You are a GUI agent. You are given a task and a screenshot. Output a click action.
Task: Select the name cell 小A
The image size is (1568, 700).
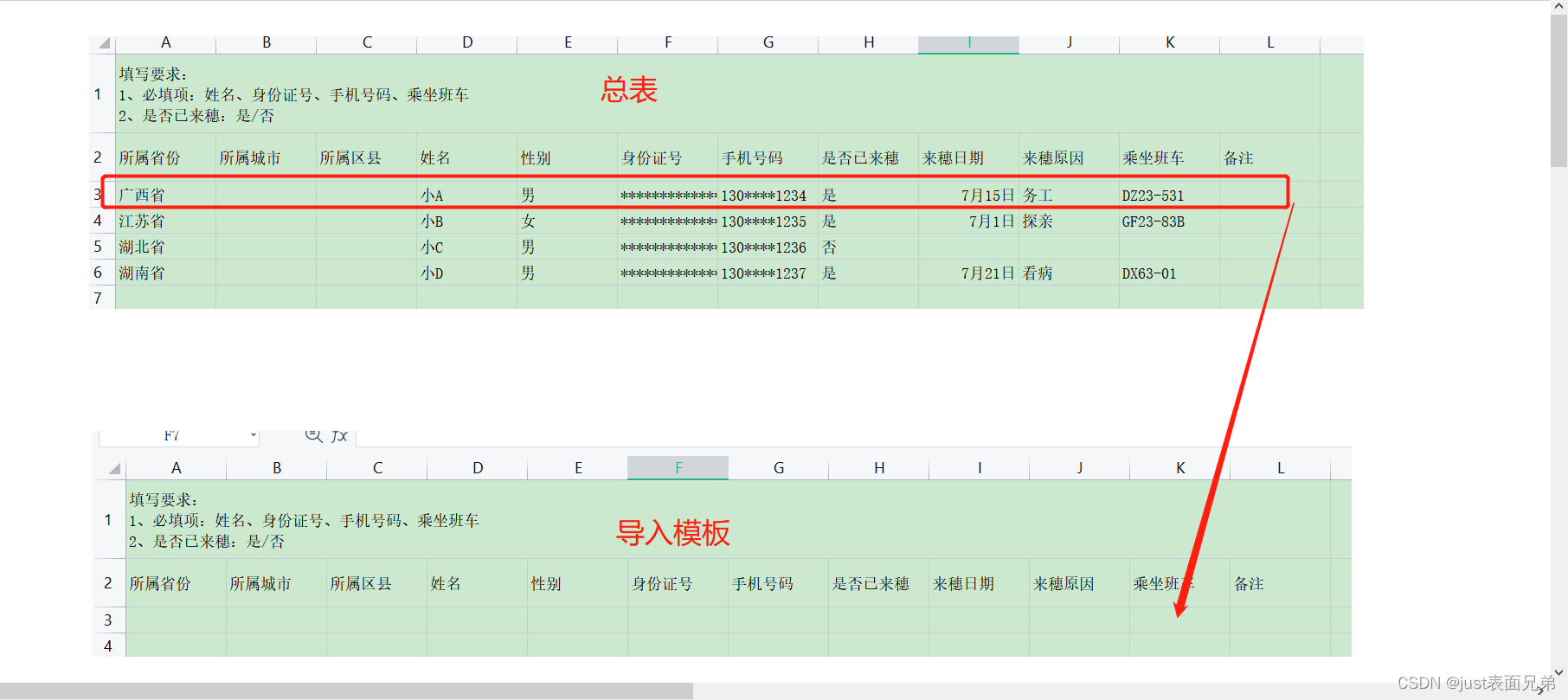tap(466, 196)
